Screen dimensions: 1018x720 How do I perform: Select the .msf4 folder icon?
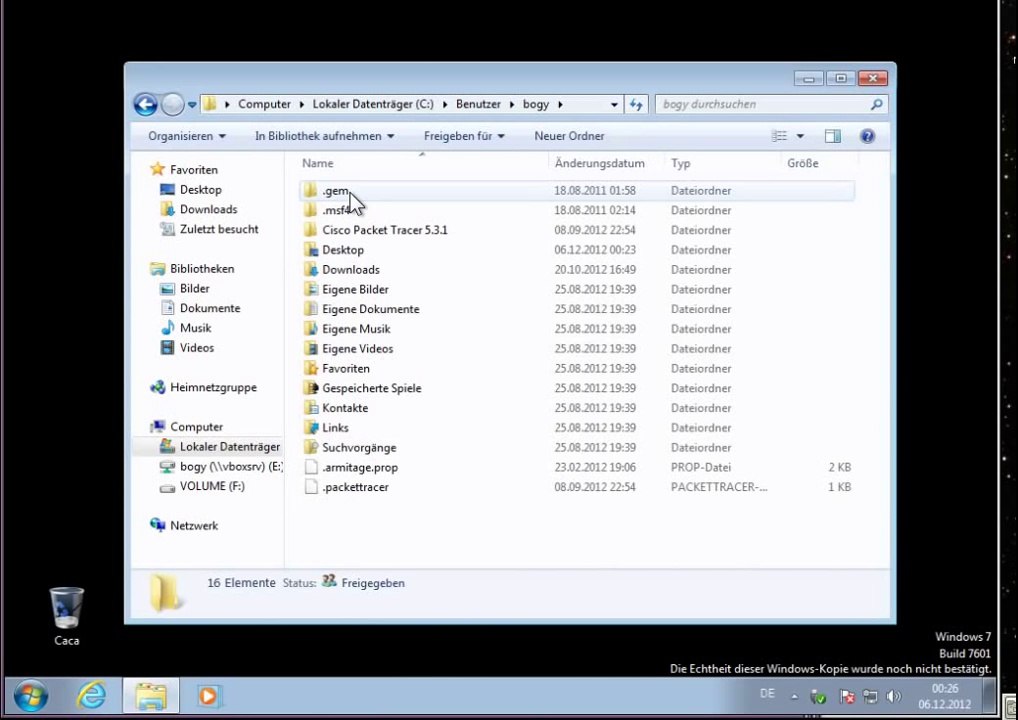311,210
